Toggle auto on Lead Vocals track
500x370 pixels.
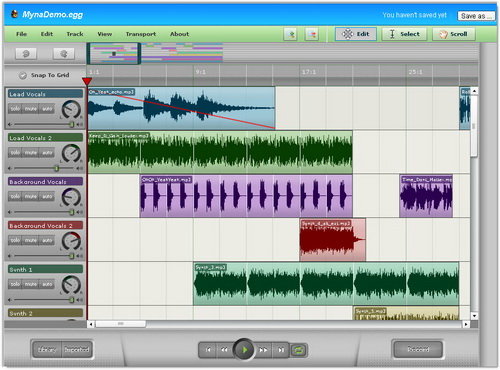point(47,109)
